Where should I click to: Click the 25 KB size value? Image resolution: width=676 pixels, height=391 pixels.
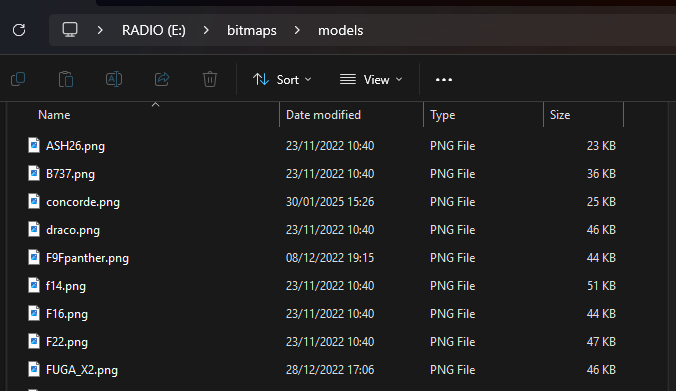[601, 202]
